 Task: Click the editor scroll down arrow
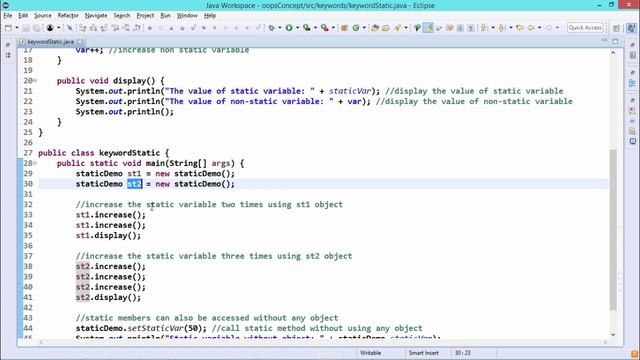click(613, 334)
